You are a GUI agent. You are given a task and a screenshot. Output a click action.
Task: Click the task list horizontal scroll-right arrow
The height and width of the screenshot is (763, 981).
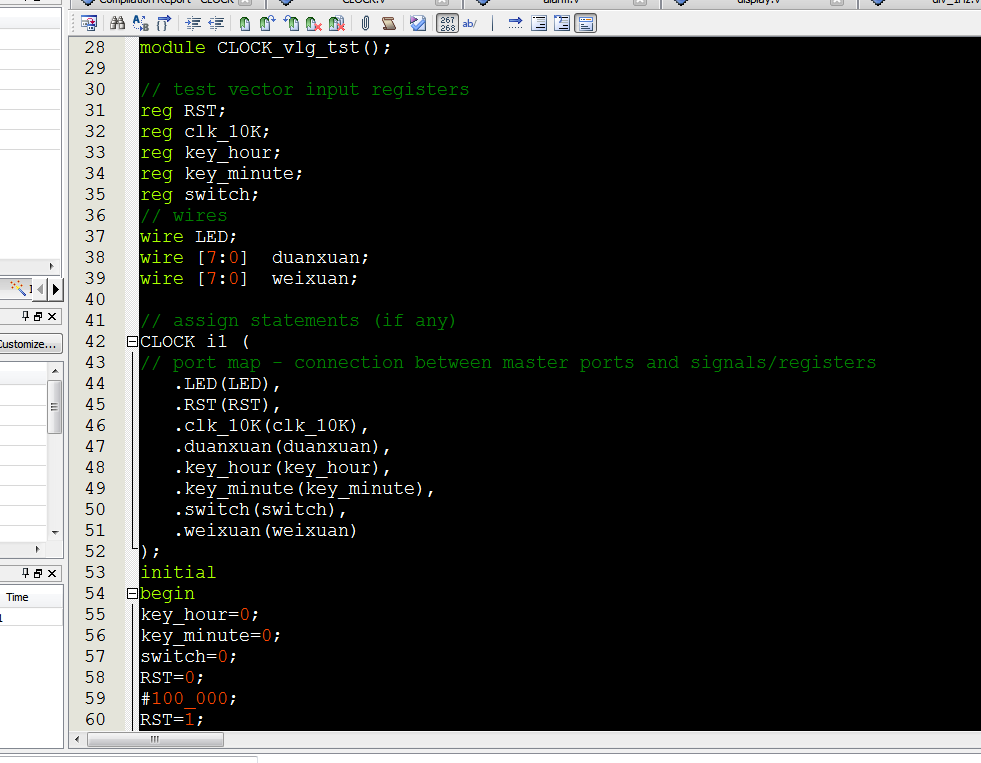click(38, 549)
